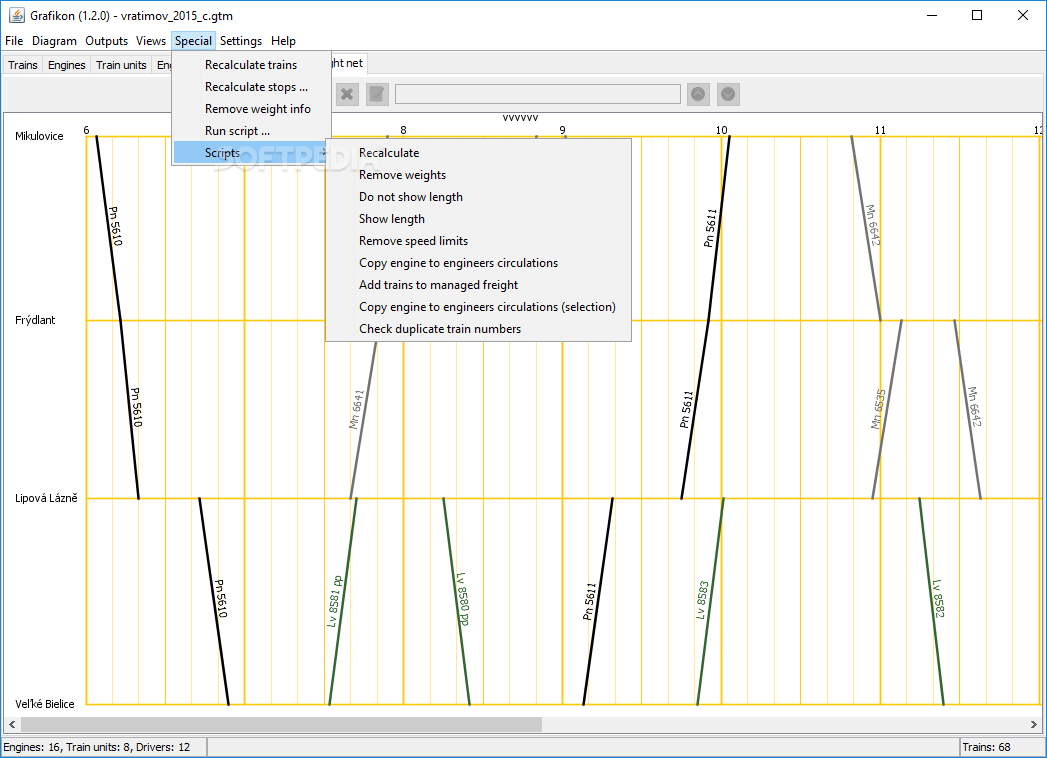Switch to the Trains tab
Image resolution: width=1047 pixels, height=758 pixels.
click(x=23, y=65)
